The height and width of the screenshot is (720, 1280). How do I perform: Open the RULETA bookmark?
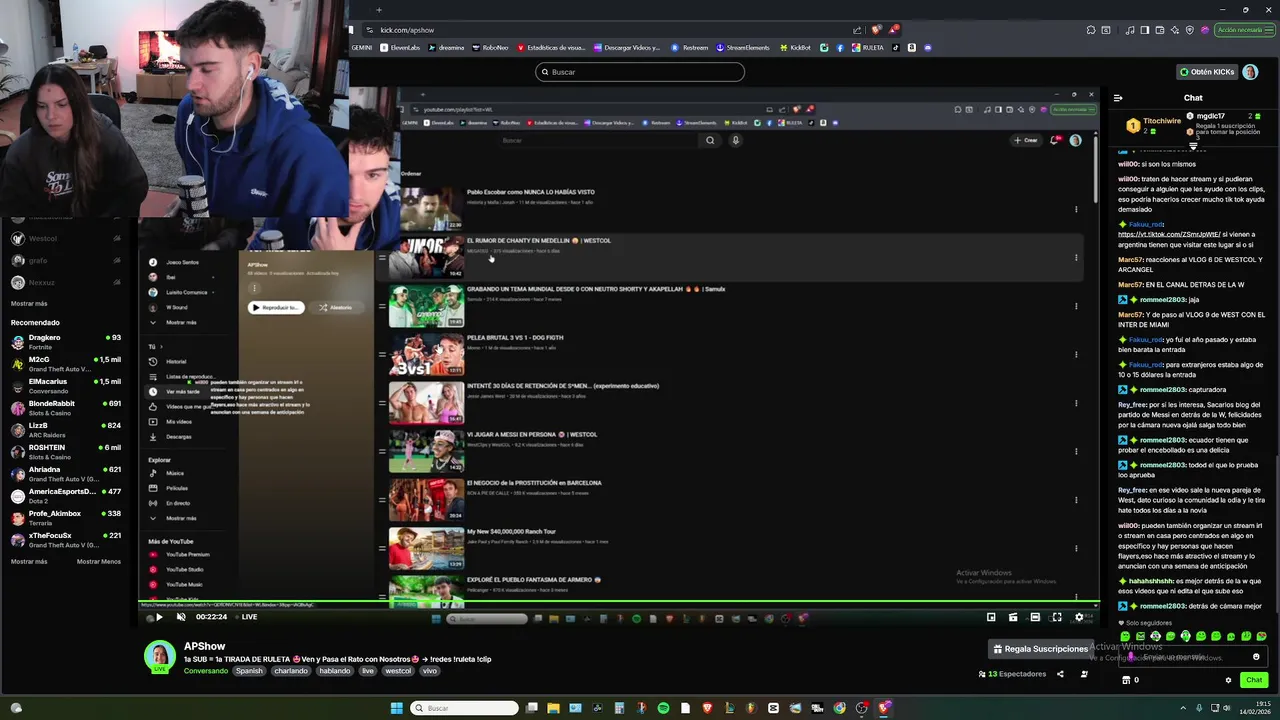tap(868, 47)
